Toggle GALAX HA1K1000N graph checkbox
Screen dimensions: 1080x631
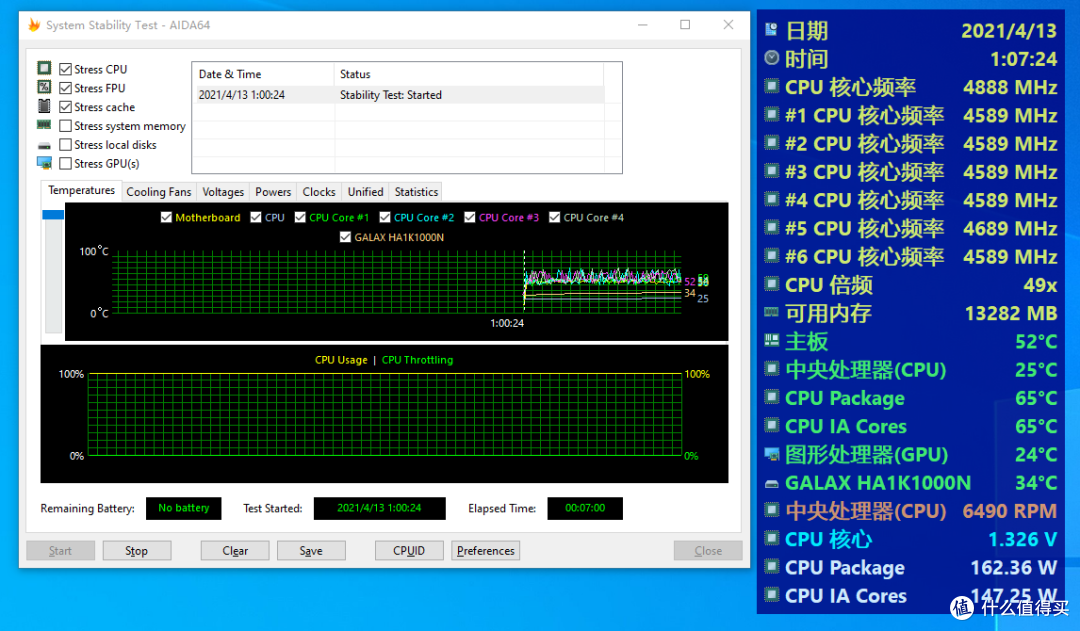pos(345,237)
